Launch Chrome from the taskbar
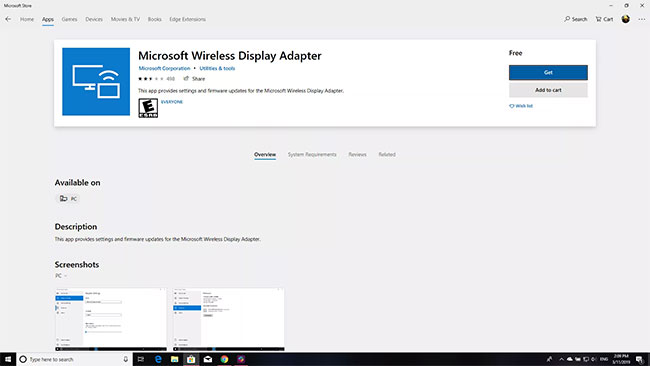This screenshot has width=650, height=366. pos(224,359)
